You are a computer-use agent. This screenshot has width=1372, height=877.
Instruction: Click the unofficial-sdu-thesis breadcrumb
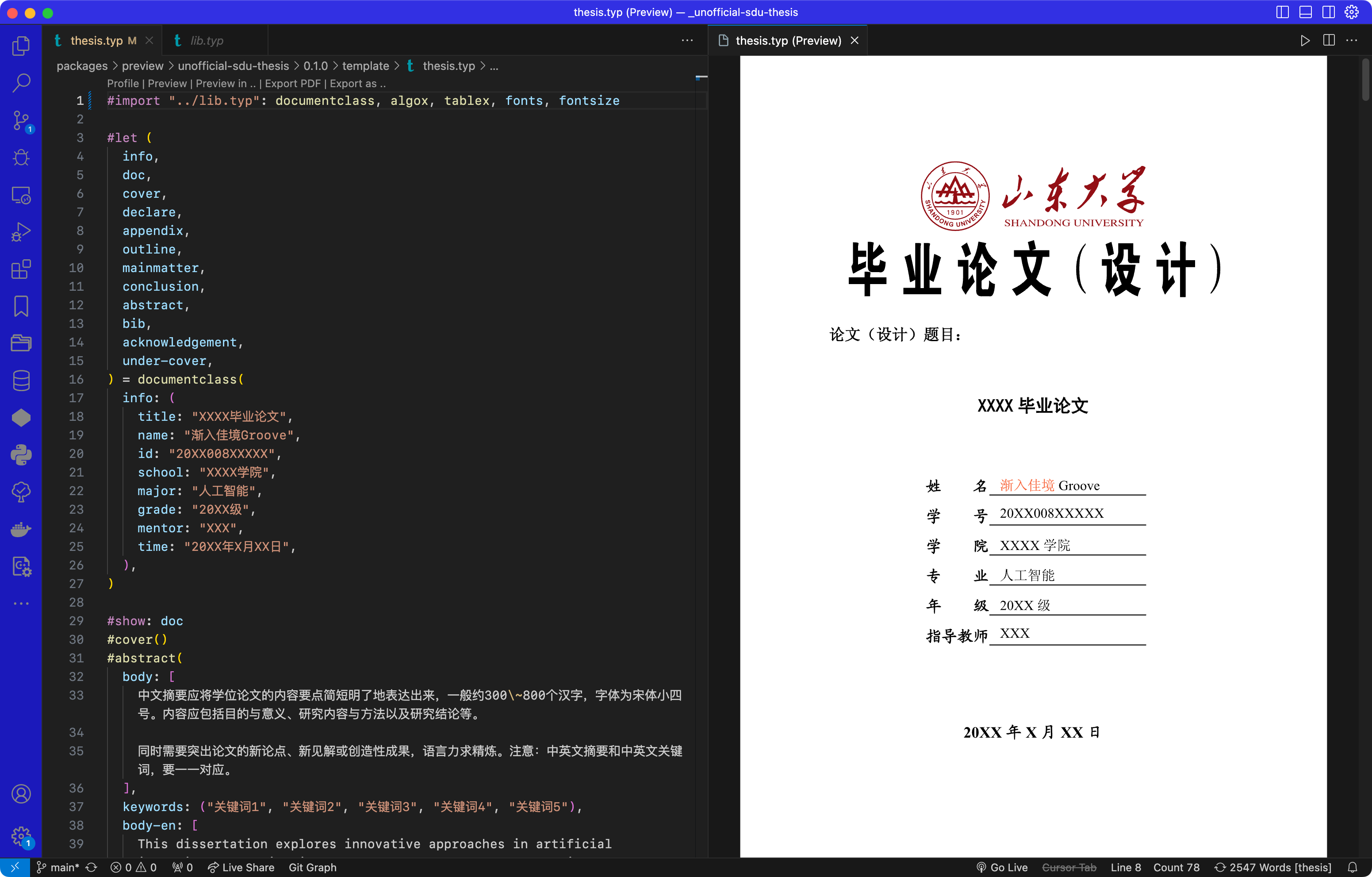(233, 66)
